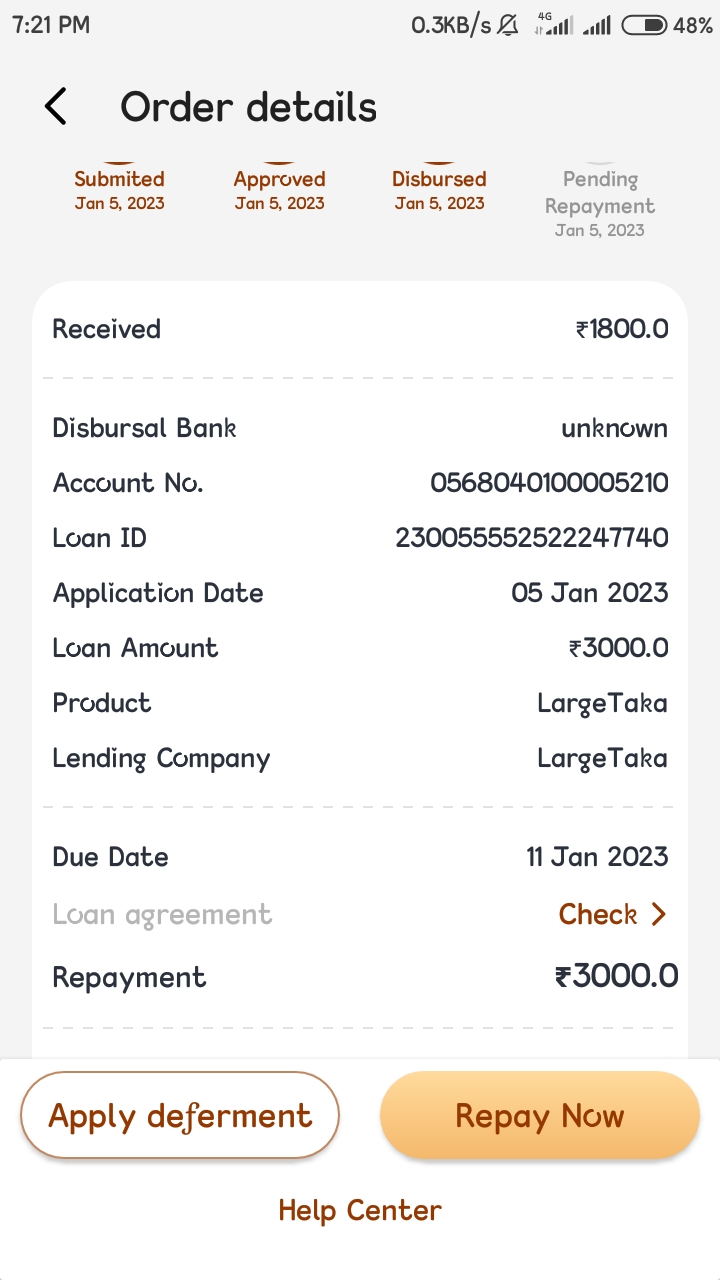Tap the battery icon in status bar
Viewport: 720px width, 1280px height.
pyautogui.click(x=643, y=26)
